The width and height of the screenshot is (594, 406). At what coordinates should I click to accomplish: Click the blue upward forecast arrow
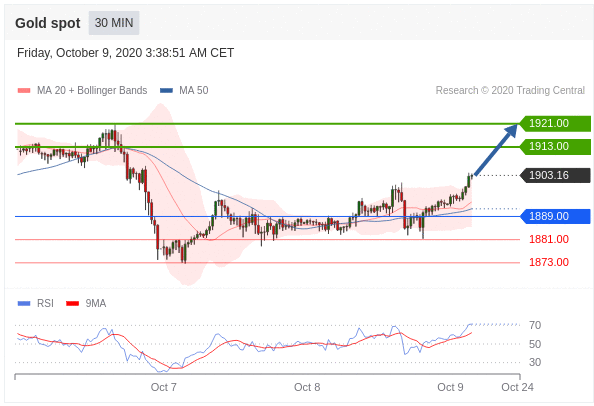tap(496, 150)
